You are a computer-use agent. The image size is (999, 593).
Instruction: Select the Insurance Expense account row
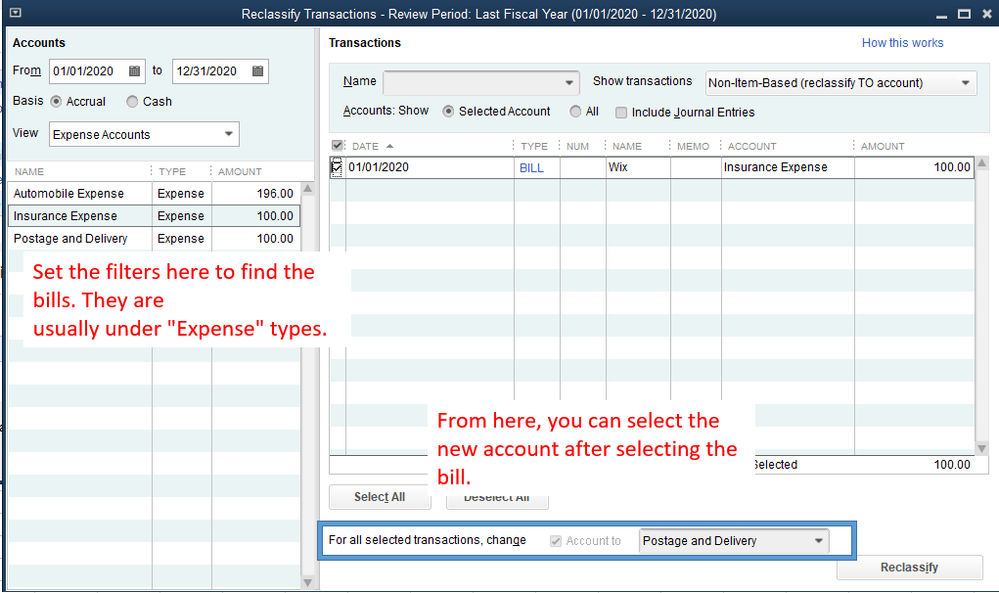tap(154, 216)
